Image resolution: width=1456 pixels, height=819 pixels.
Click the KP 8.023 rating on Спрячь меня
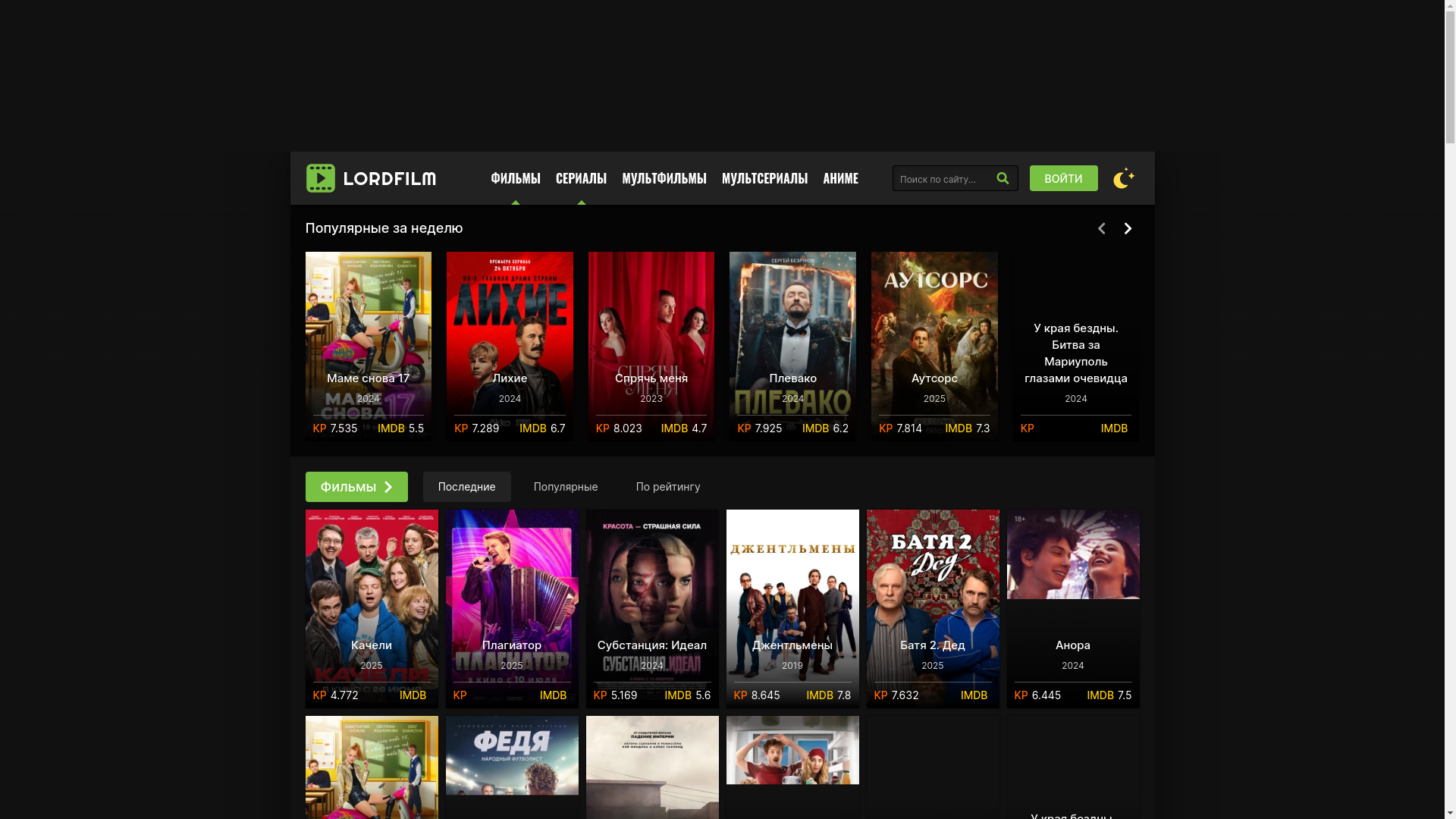tap(619, 428)
